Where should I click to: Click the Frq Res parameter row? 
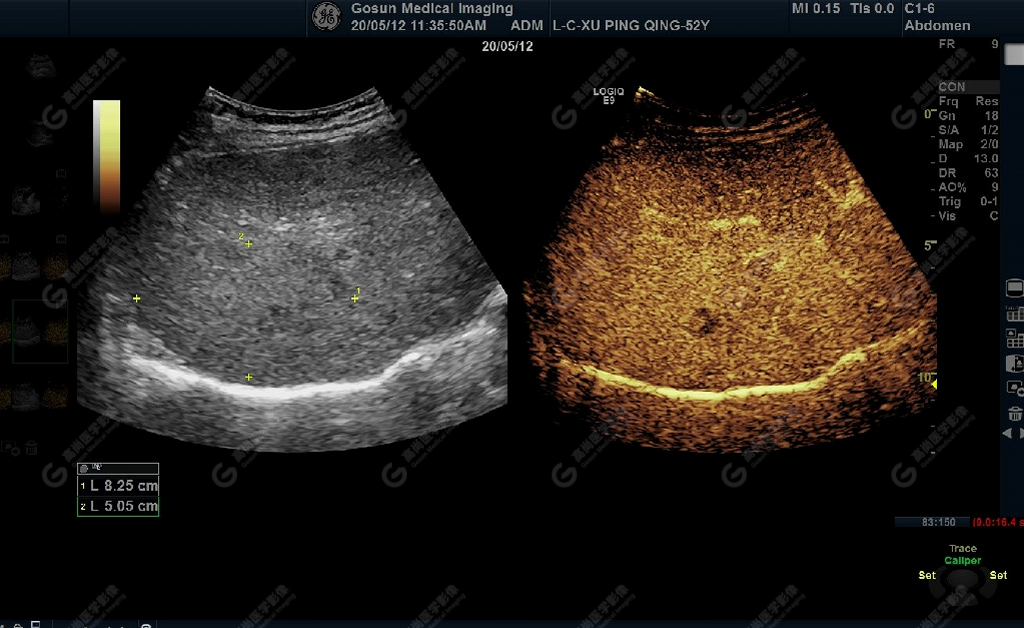[x=967, y=102]
